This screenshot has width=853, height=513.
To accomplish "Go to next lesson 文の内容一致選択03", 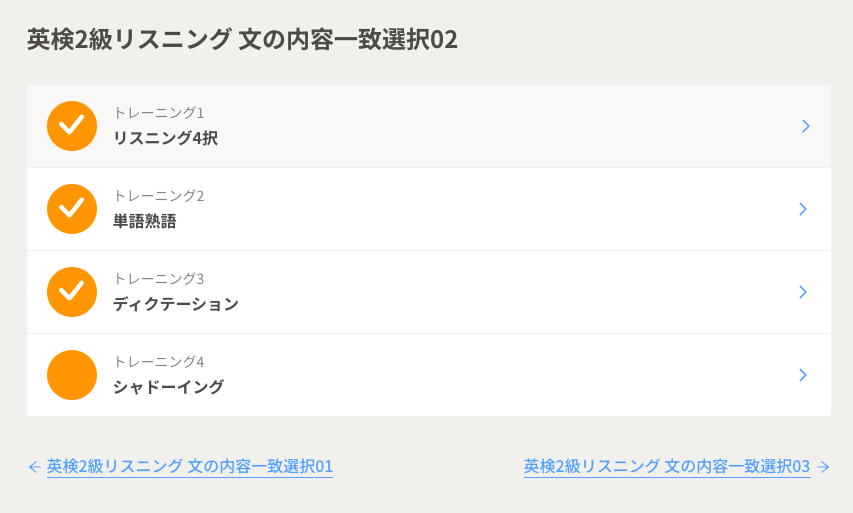I will tap(667, 467).
